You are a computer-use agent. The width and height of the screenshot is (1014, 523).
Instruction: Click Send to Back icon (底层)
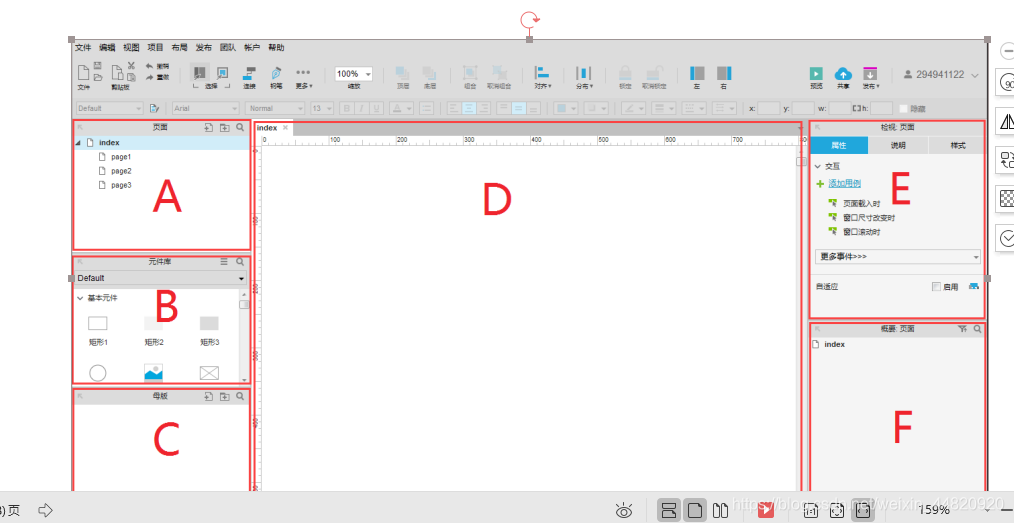tap(429, 73)
